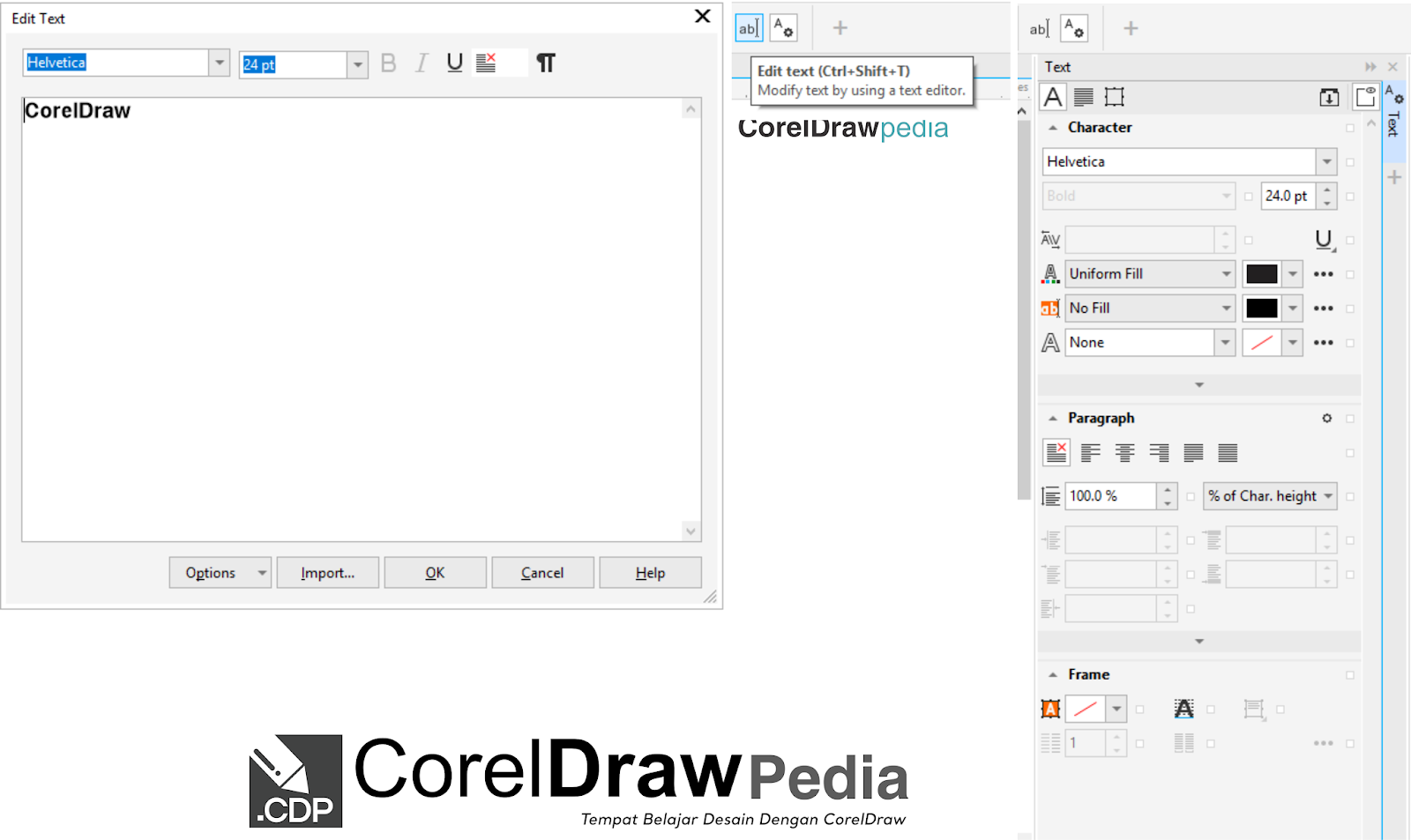Viewport: 1411px width, 840px height.
Task: Collapse the Frame section
Action: click(1053, 675)
